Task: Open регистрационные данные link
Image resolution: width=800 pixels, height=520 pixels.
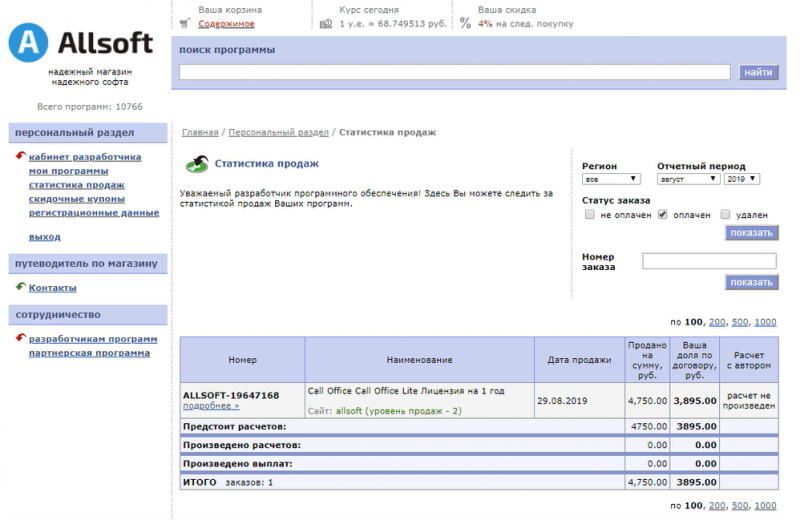Action: (94, 213)
